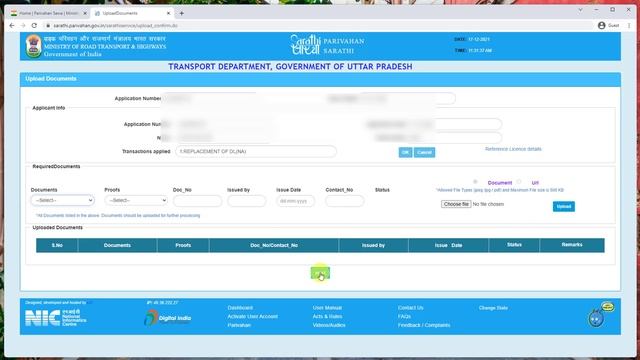Click the Issued by column header in table
The width and height of the screenshot is (640, 360).
[373, 245]
